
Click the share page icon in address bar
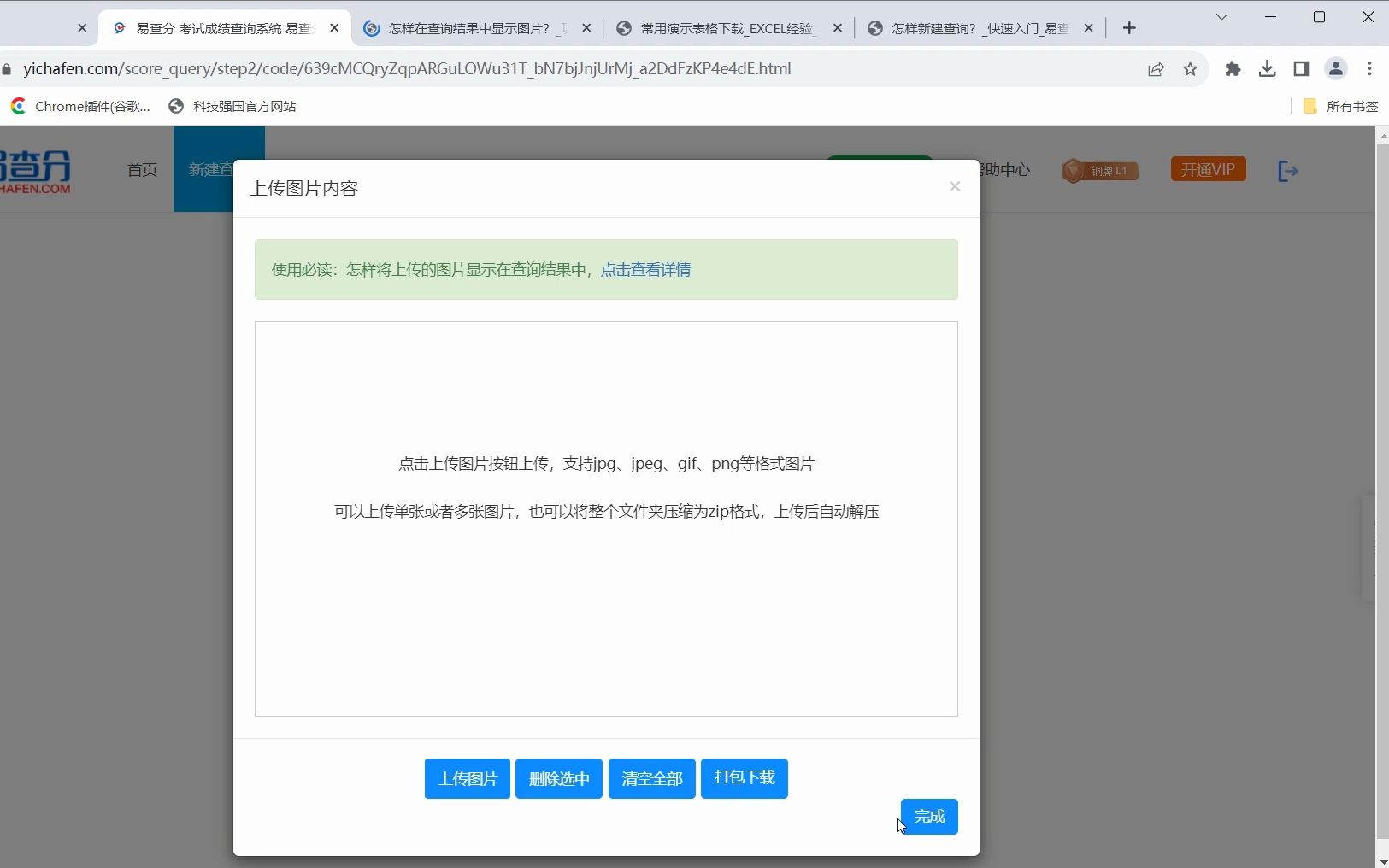pos(1156,69)
